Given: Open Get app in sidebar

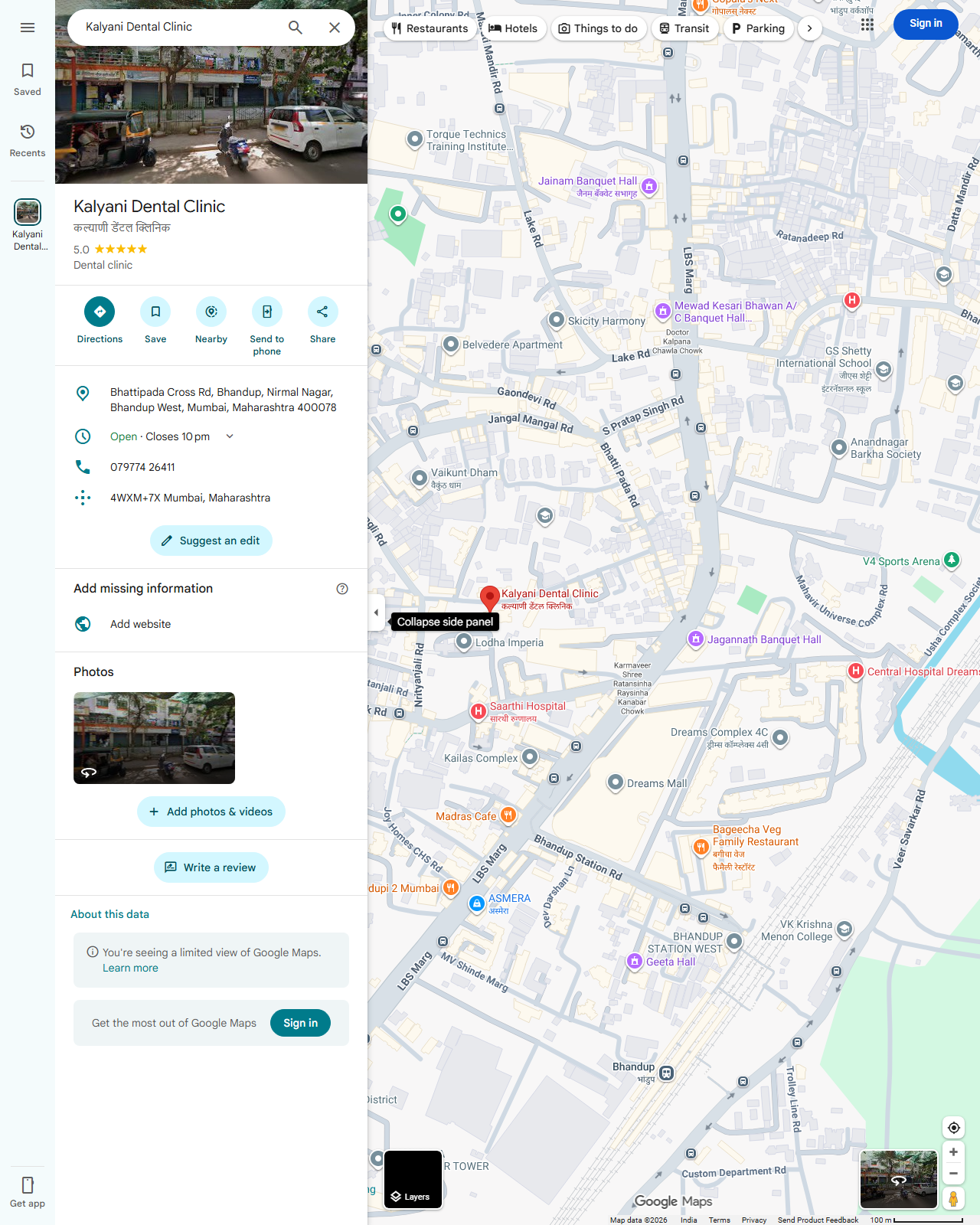Looking at the screenshot, I should coord(28,1192).
